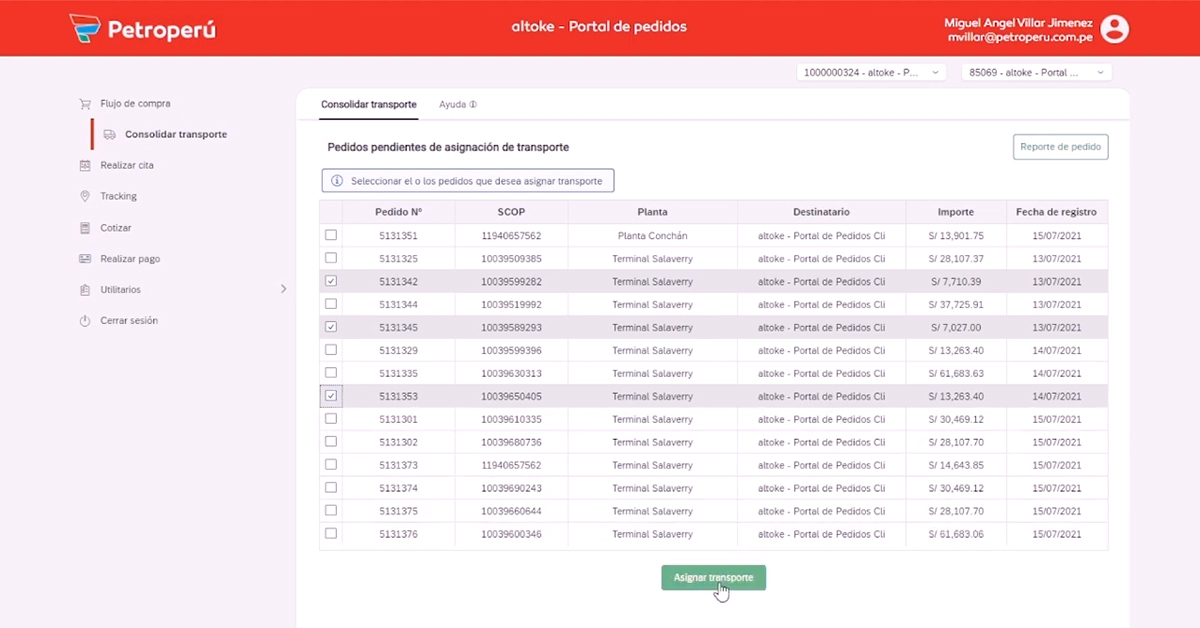
Task: Click the Realizar cita calendar icon
Action: click(x=85, y=166)
